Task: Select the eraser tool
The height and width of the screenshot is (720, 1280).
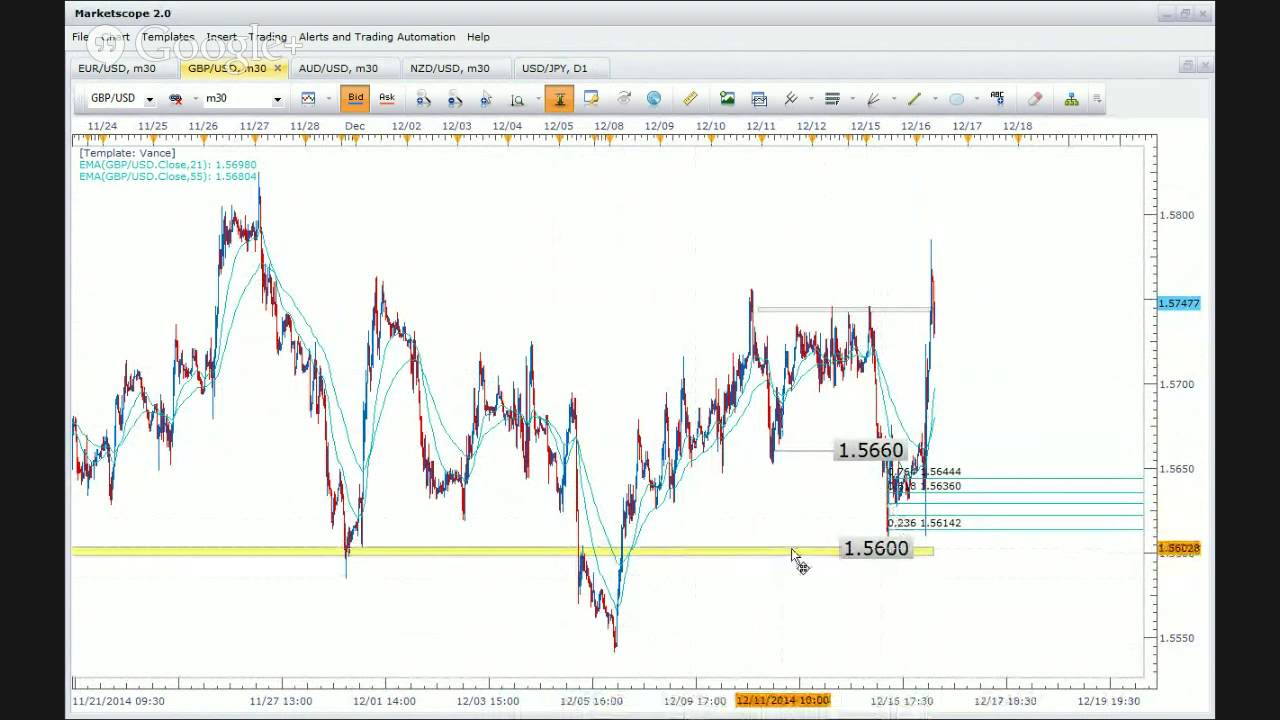Action: [x=1035, y=98]
